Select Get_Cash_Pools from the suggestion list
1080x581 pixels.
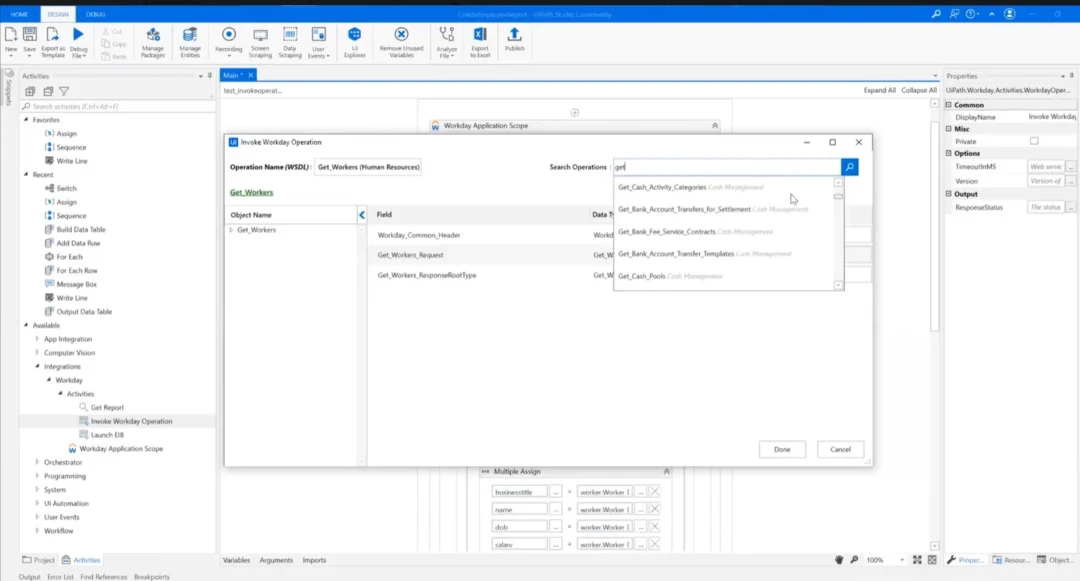(x=642, y=276)
